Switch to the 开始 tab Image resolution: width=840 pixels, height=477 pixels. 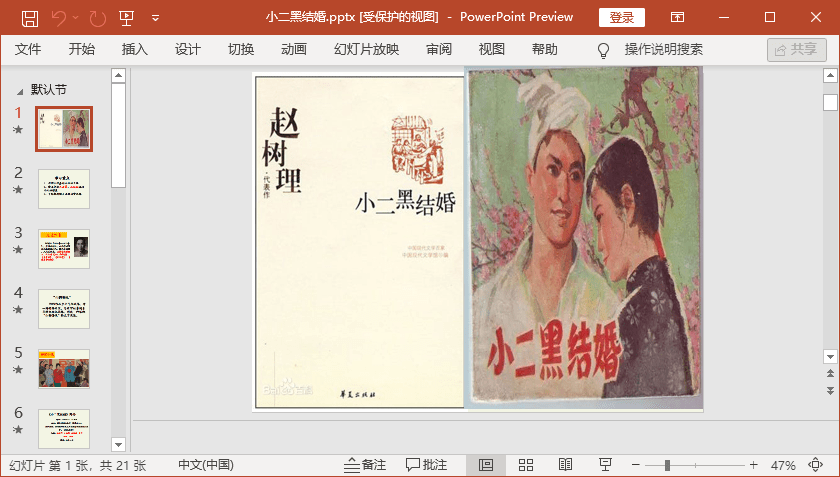tap(81, 49)
